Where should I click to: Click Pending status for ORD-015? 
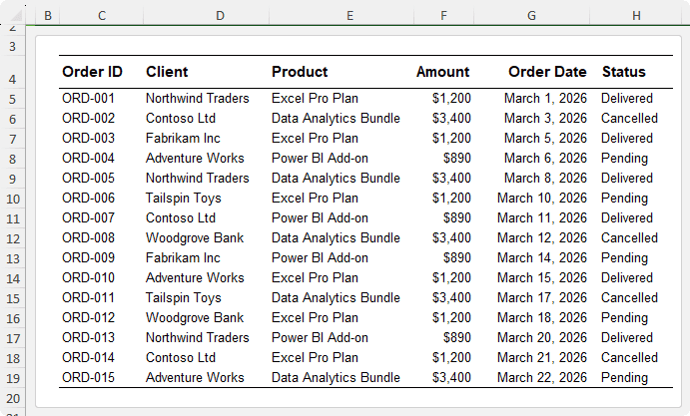[624, 378]
